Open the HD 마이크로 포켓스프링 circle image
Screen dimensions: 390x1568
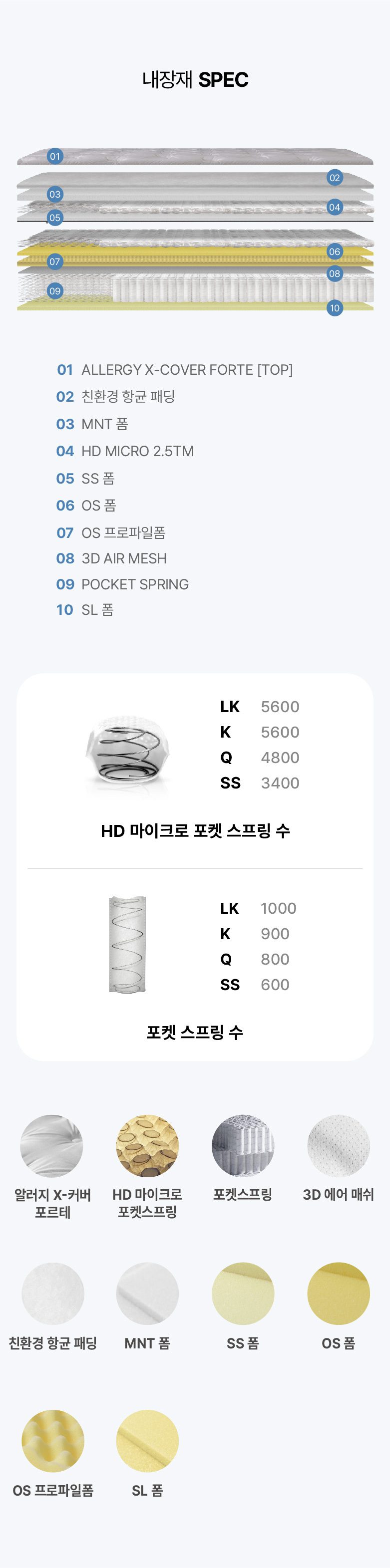click(147, 1146)
